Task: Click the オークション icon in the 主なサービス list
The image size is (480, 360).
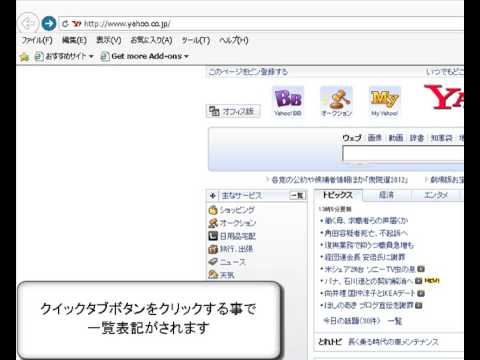Action: click(213, 223)
